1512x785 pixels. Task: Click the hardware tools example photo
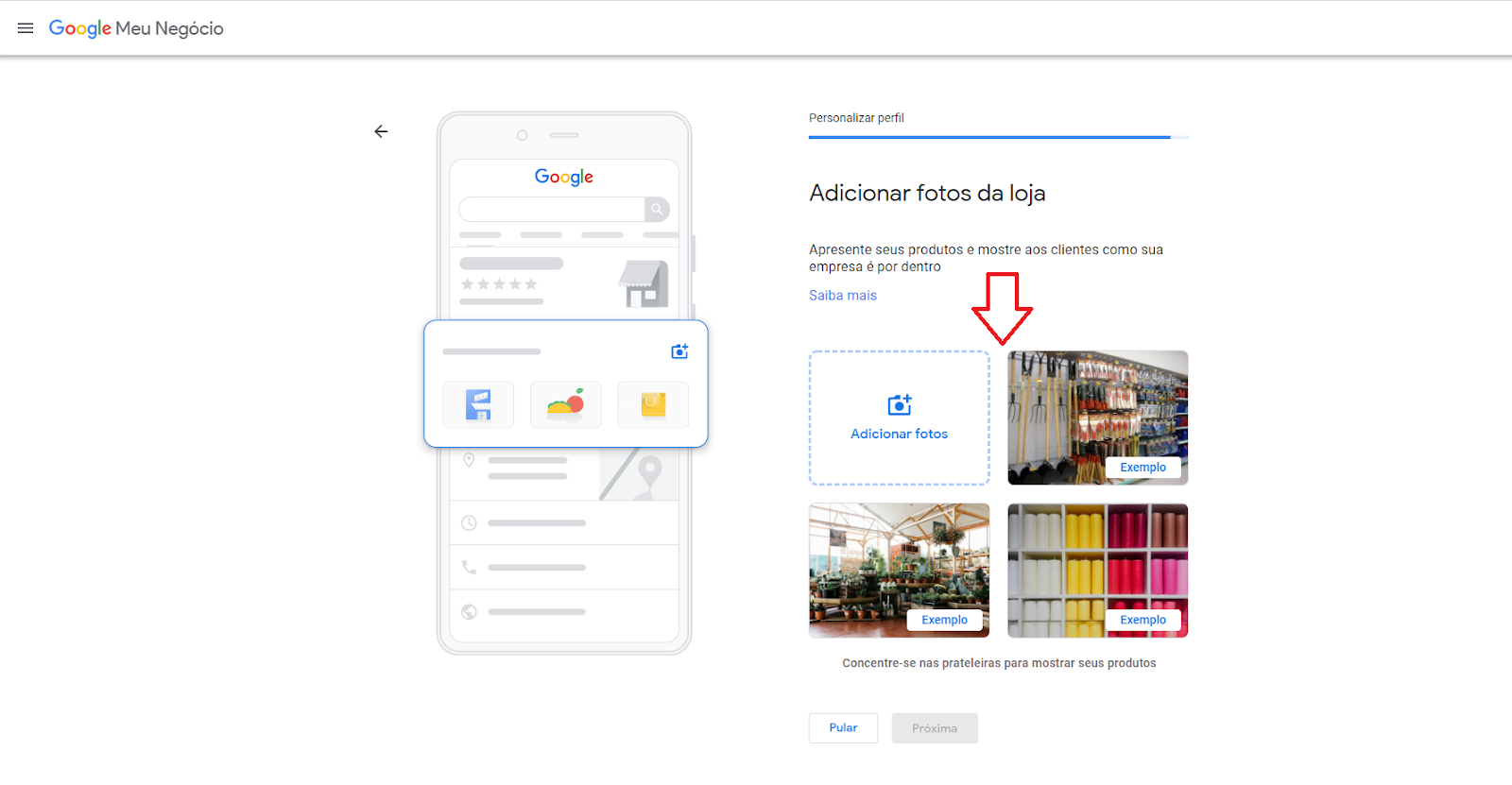(1098, 418)
